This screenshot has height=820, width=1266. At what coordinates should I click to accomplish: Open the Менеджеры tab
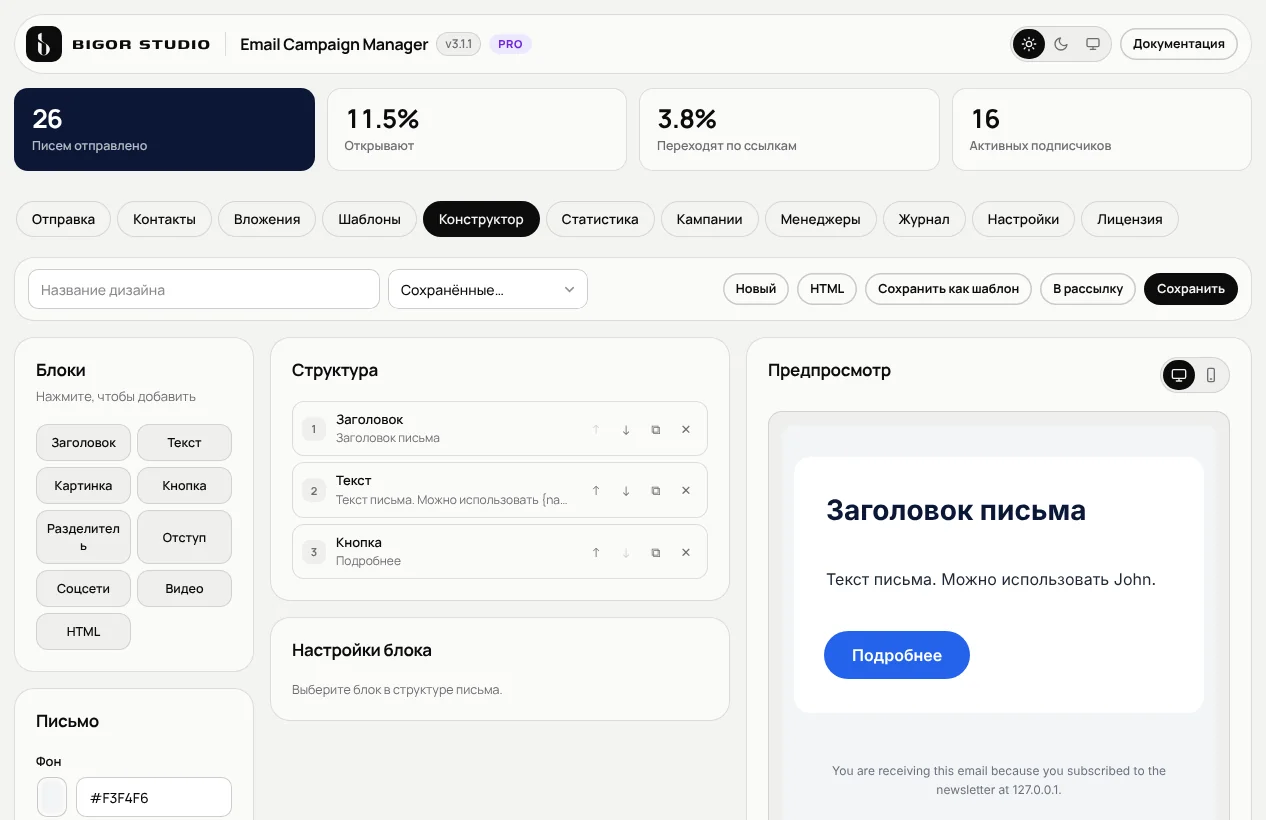pos(821,219)
